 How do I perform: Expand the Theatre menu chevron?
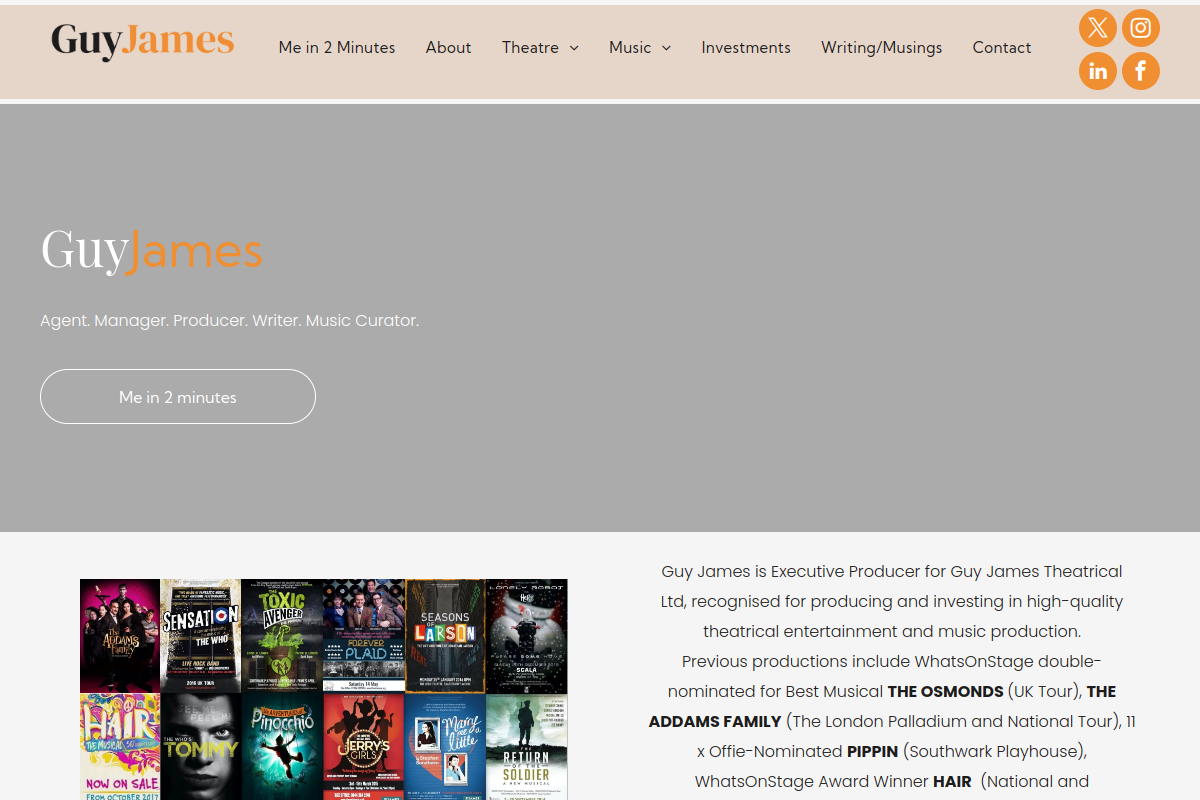(x=574, y=48)
